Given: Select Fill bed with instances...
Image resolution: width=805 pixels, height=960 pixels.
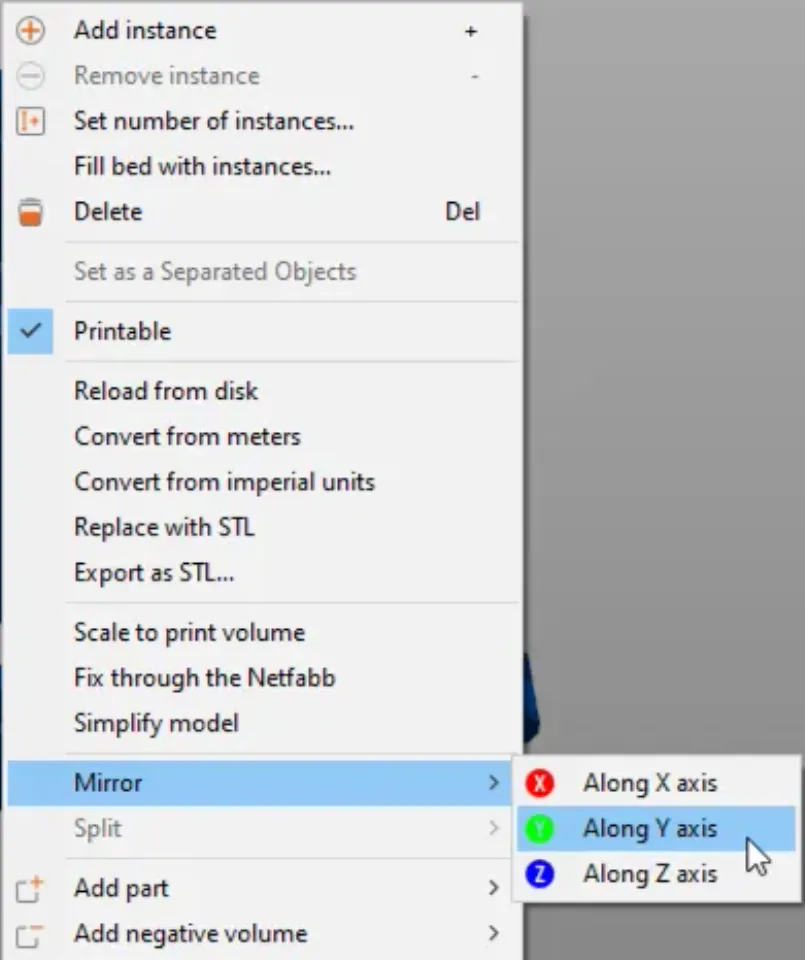Looking at the screenshot, I should pos(202,166).
